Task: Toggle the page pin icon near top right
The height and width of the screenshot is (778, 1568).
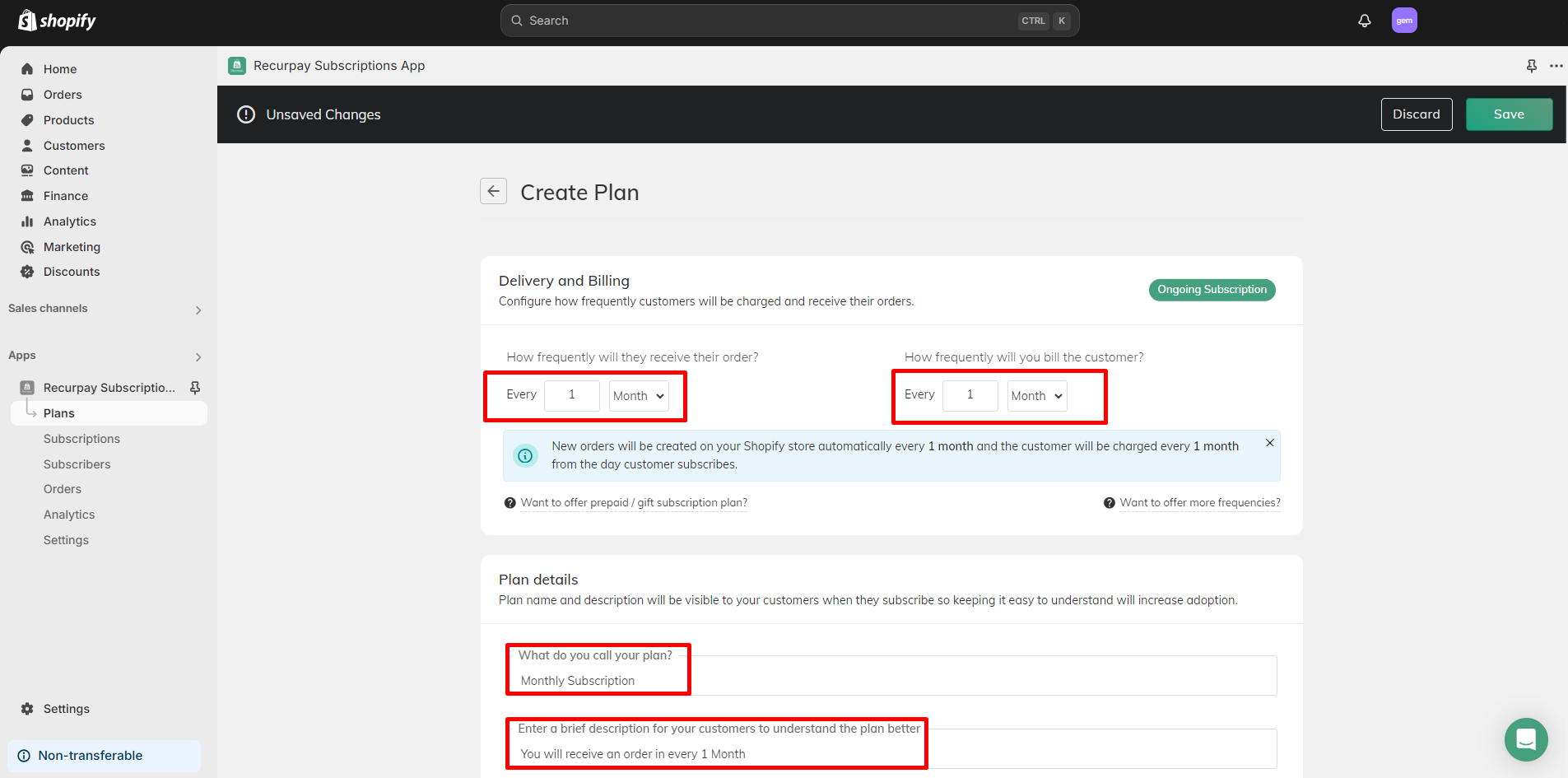Action: [1531, 65]
